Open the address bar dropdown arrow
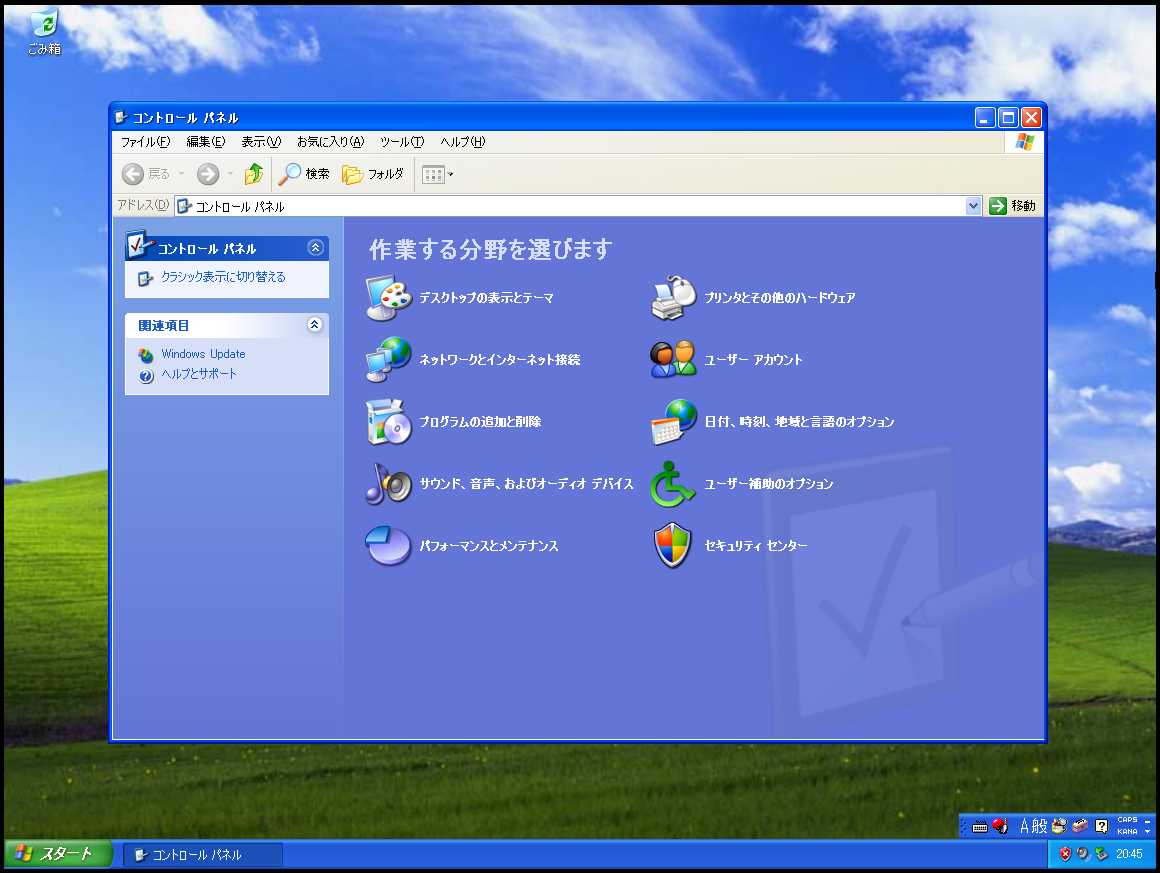 [974, 206]
